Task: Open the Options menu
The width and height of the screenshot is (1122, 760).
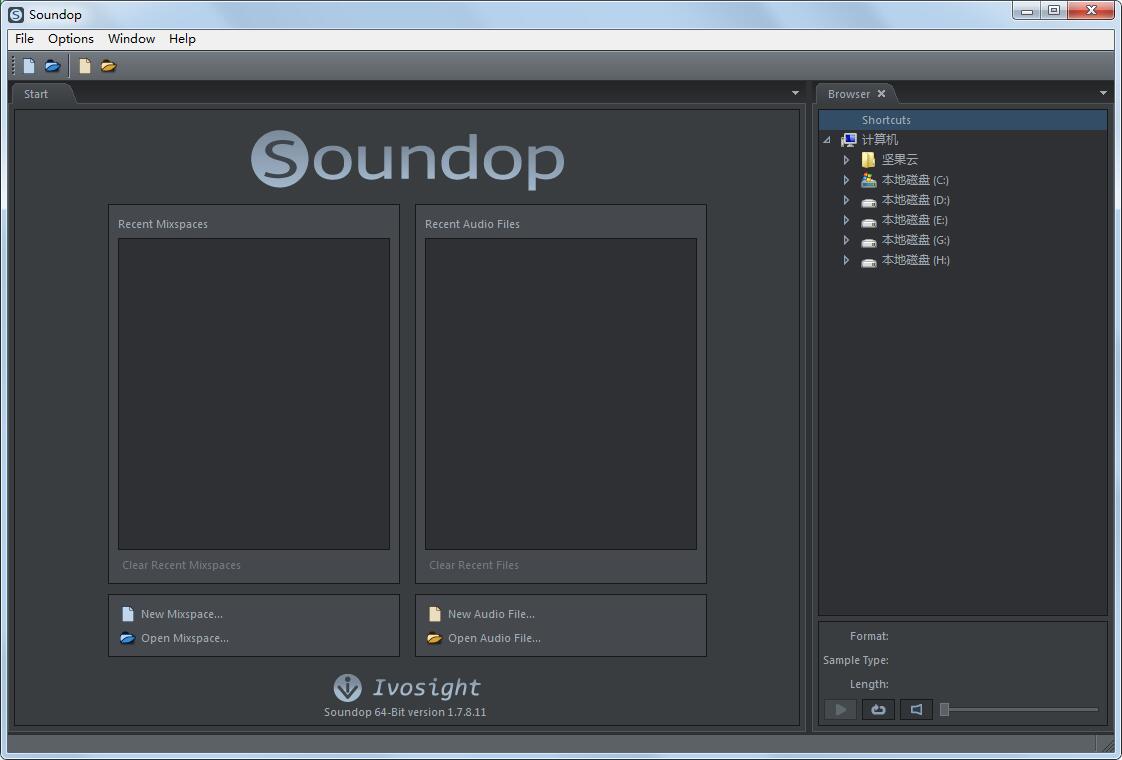Action: tap(70, 39)
